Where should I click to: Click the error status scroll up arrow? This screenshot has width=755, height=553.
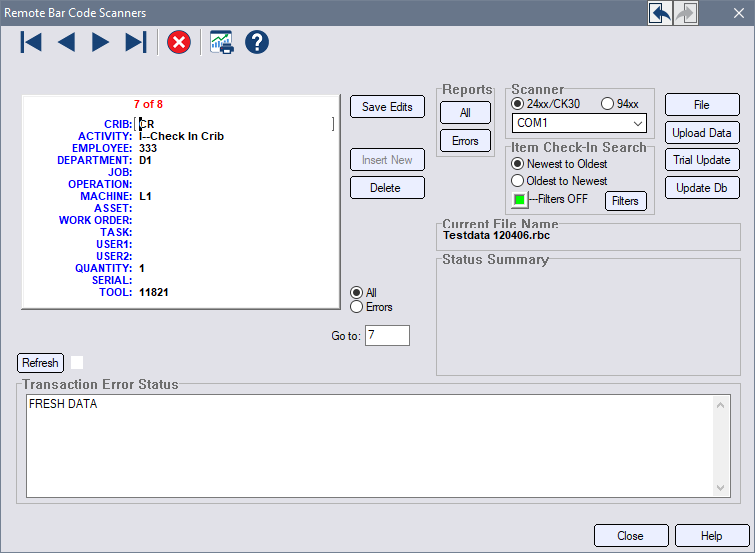(x=720, y=405)
